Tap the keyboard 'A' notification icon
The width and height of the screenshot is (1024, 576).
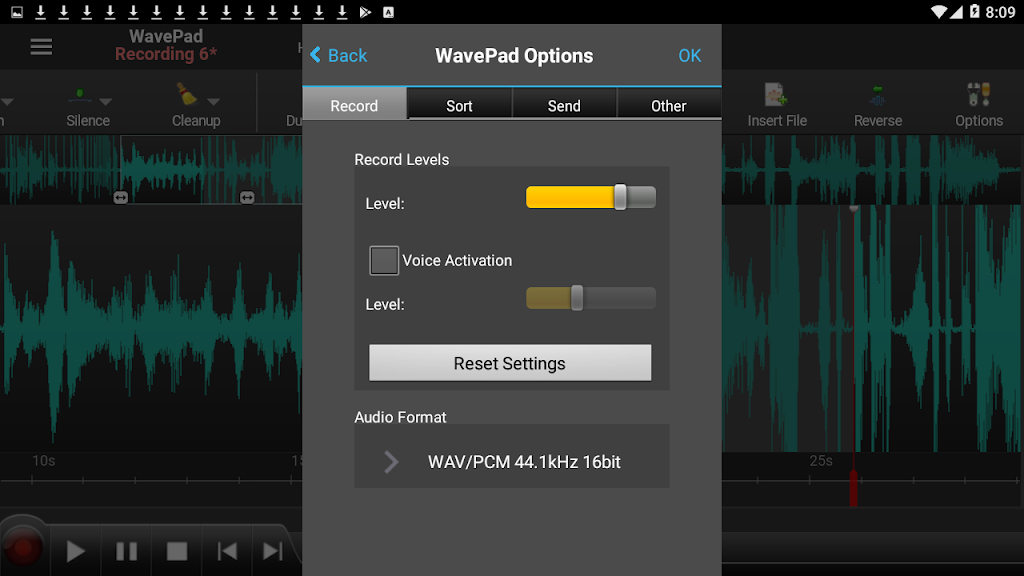pos(389,12)
